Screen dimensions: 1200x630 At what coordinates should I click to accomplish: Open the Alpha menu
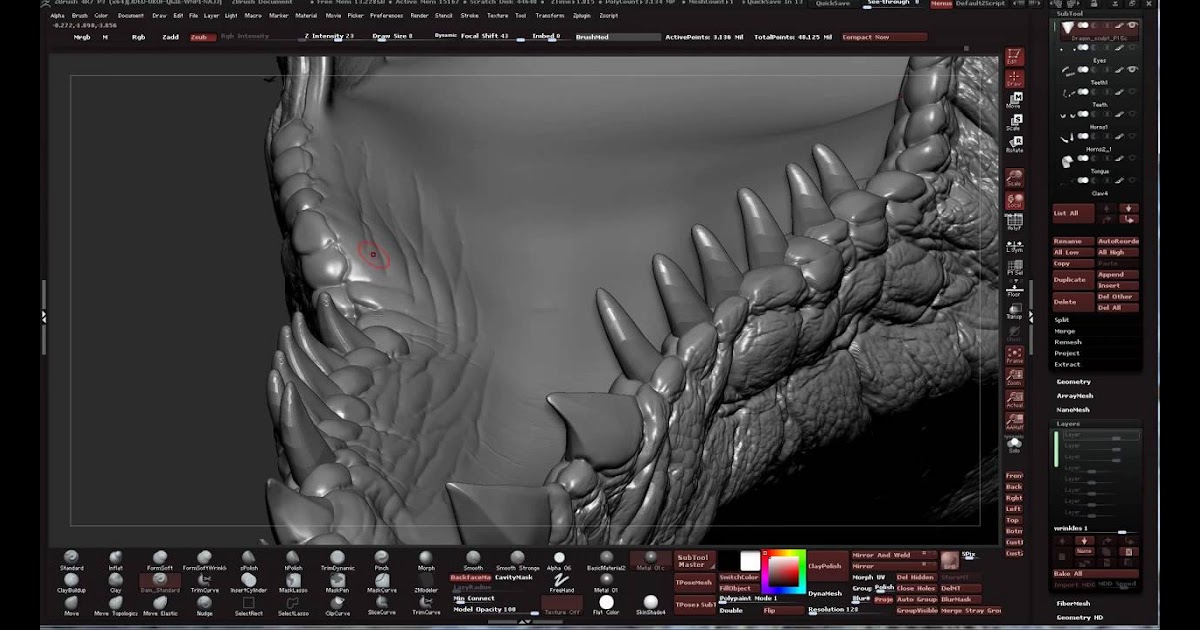point(58,16)
